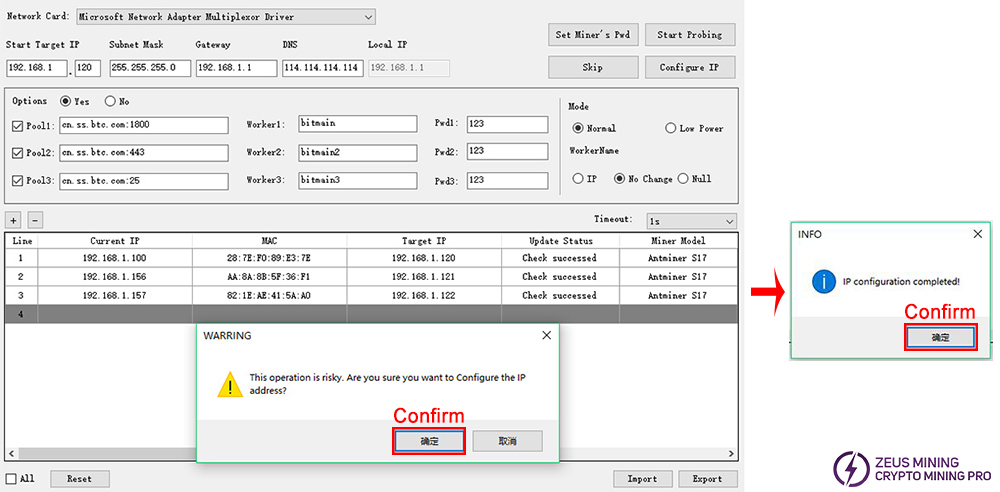Image resolution: width=1000 pixels, height=492 pixels.
Task: Click the Export button
Action: (x=707, y=479)
